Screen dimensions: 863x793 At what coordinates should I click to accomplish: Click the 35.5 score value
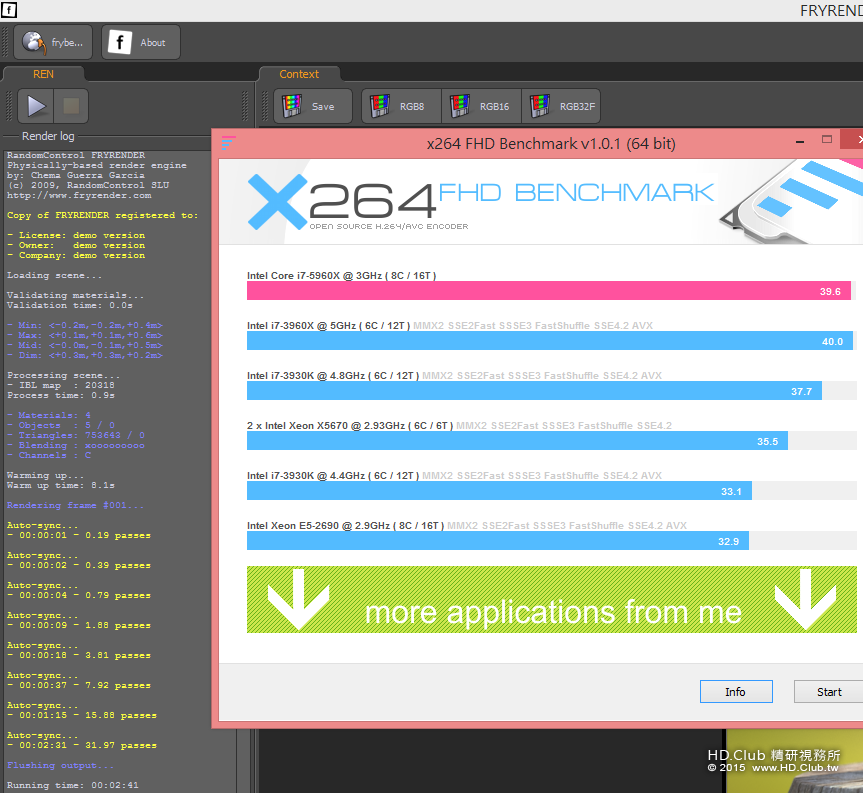pos(767,442)
